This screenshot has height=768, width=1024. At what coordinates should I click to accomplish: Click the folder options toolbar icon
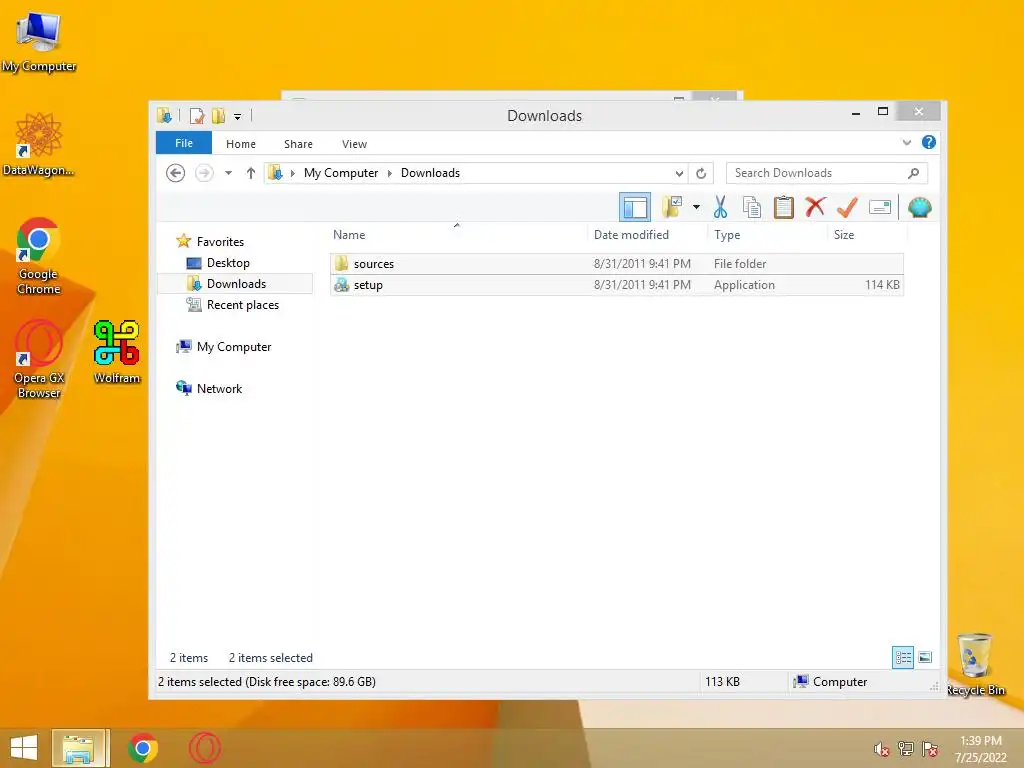coord(672,208)
